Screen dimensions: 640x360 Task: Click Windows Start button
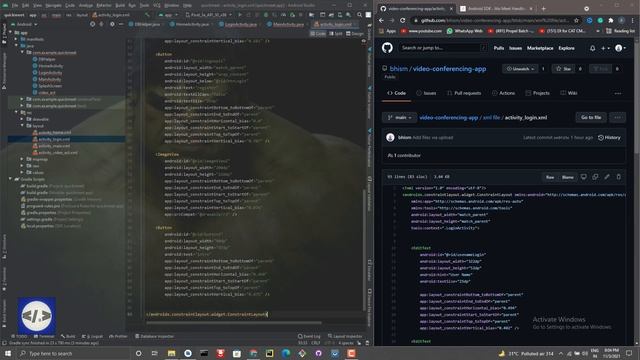[x=8, y=353]
